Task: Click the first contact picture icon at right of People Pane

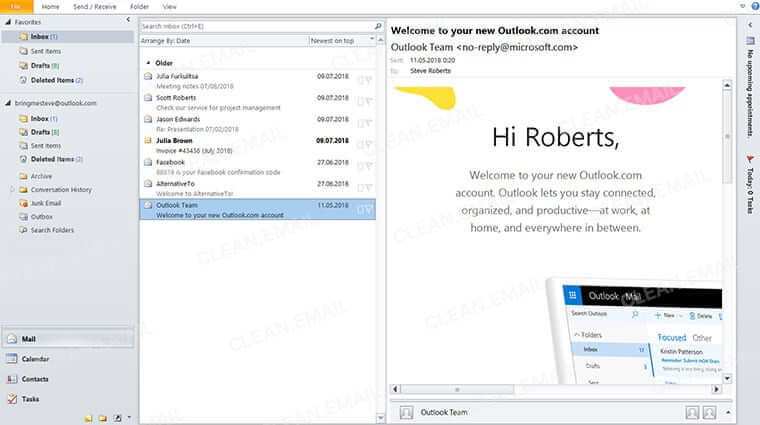Action: pos(692,412)
